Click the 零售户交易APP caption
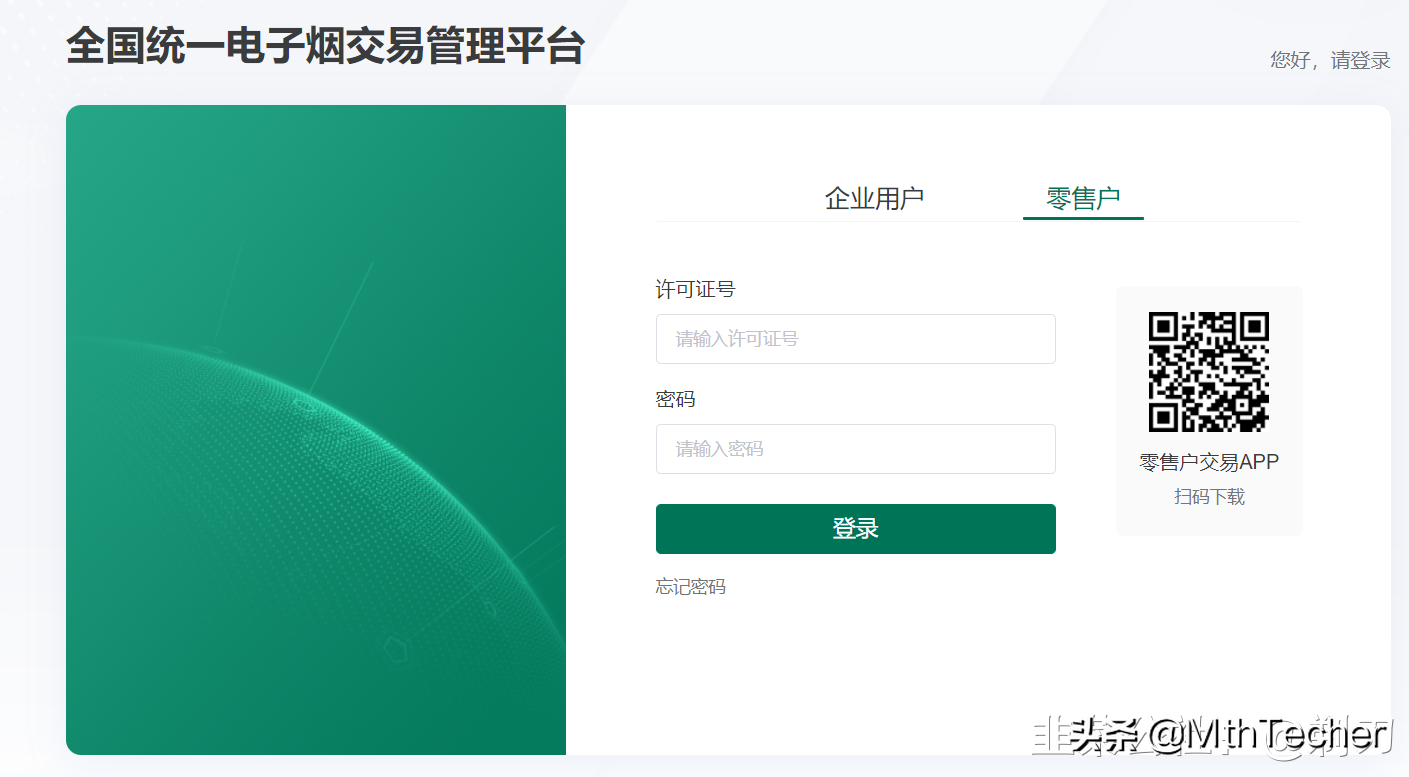Viewport: 1409px width, 777px height. pyautogui.click(x=1209, y=462)
